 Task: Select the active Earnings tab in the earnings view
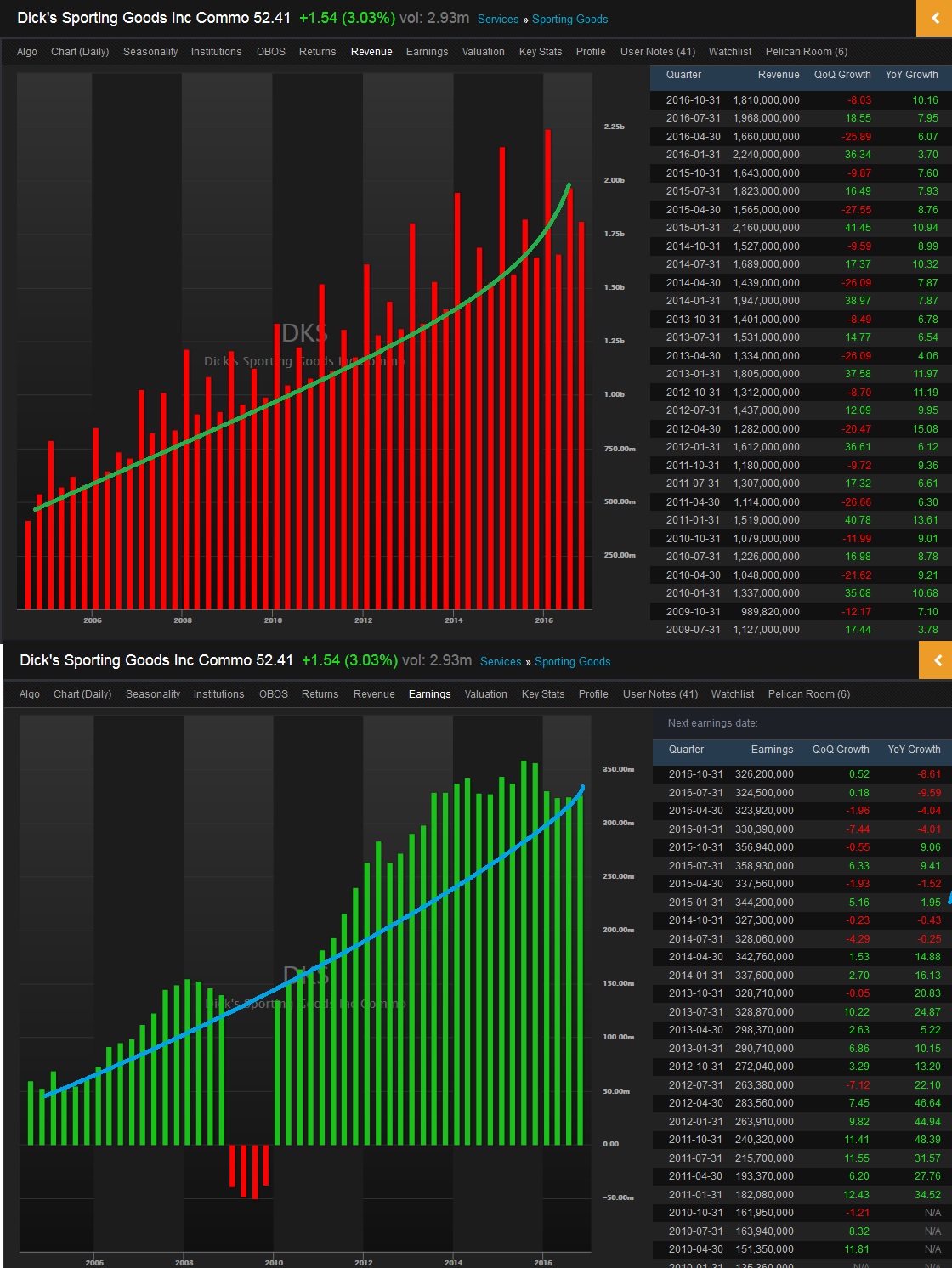pyautogui.click(x=429, y=694)
